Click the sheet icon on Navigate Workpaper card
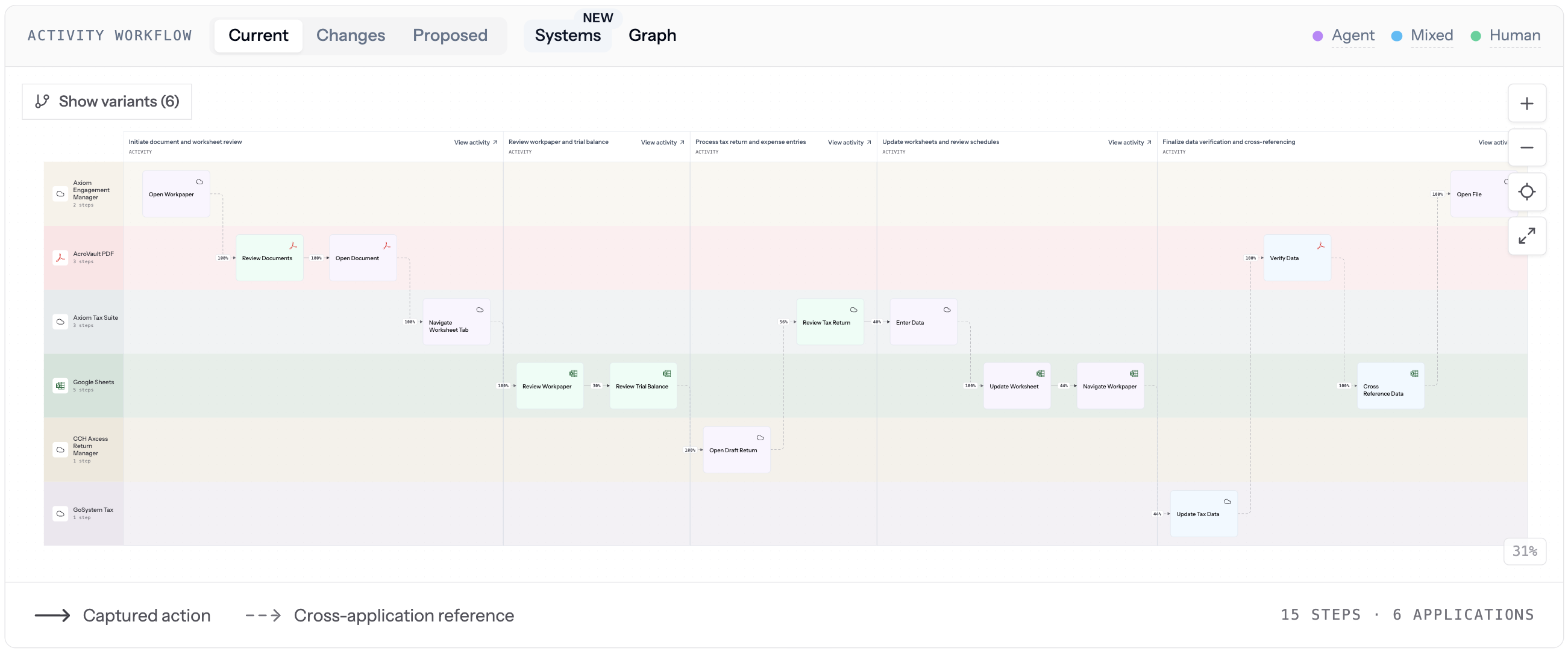Screen dimensions: 1568x654 1134,373
